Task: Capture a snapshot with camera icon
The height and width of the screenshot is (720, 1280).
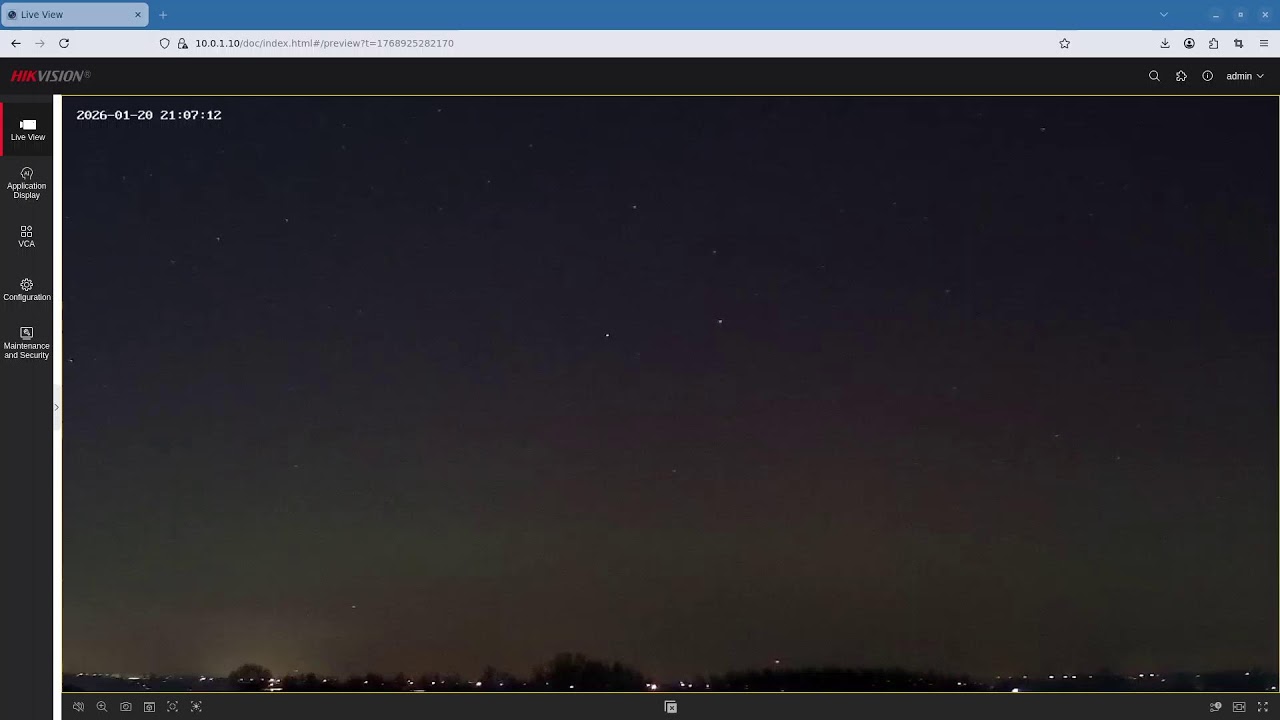Action: (126, 707)
